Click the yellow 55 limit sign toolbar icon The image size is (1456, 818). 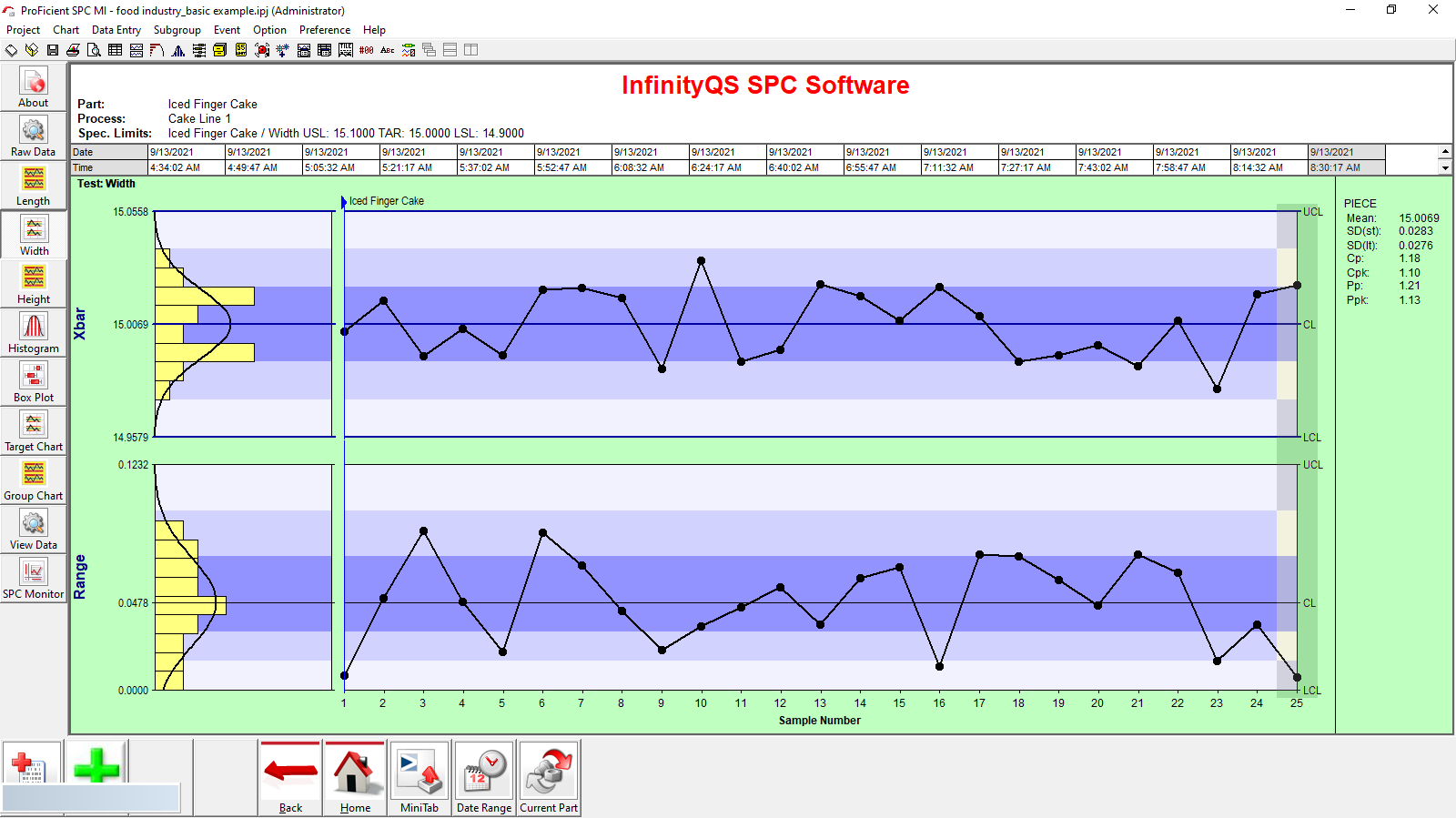[x=241, y=50]
